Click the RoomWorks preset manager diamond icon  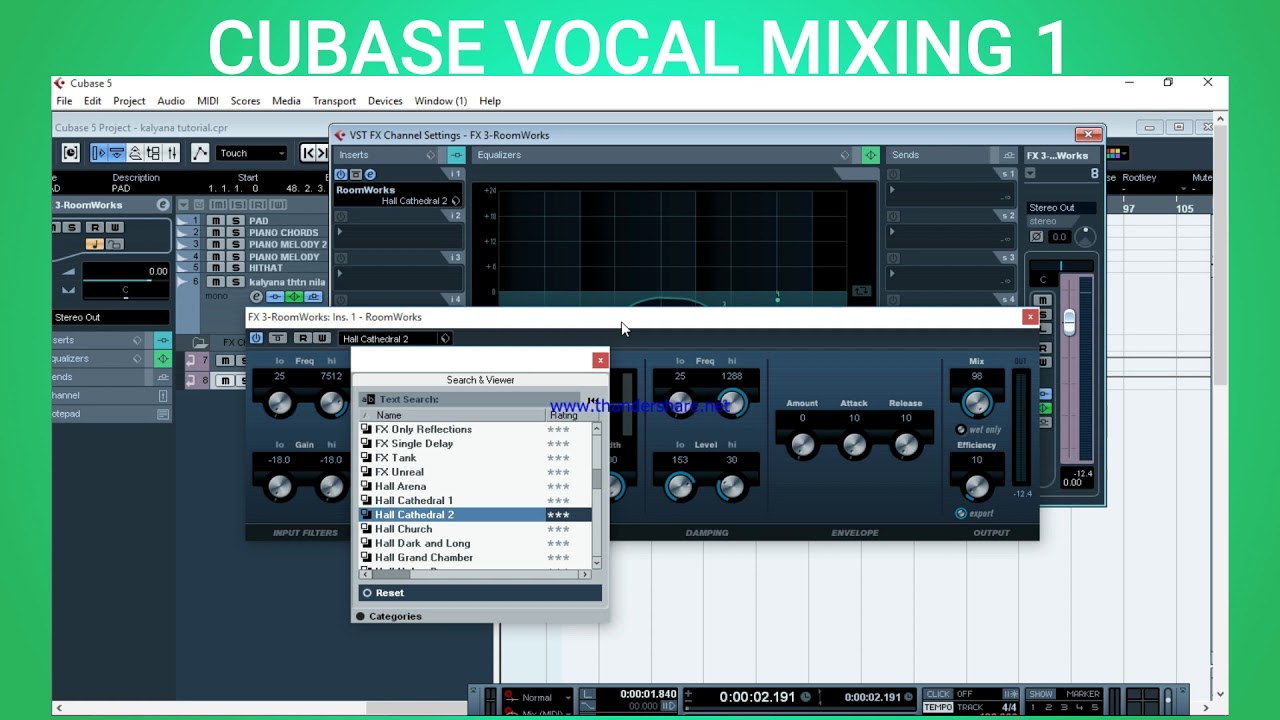[445, 339]
